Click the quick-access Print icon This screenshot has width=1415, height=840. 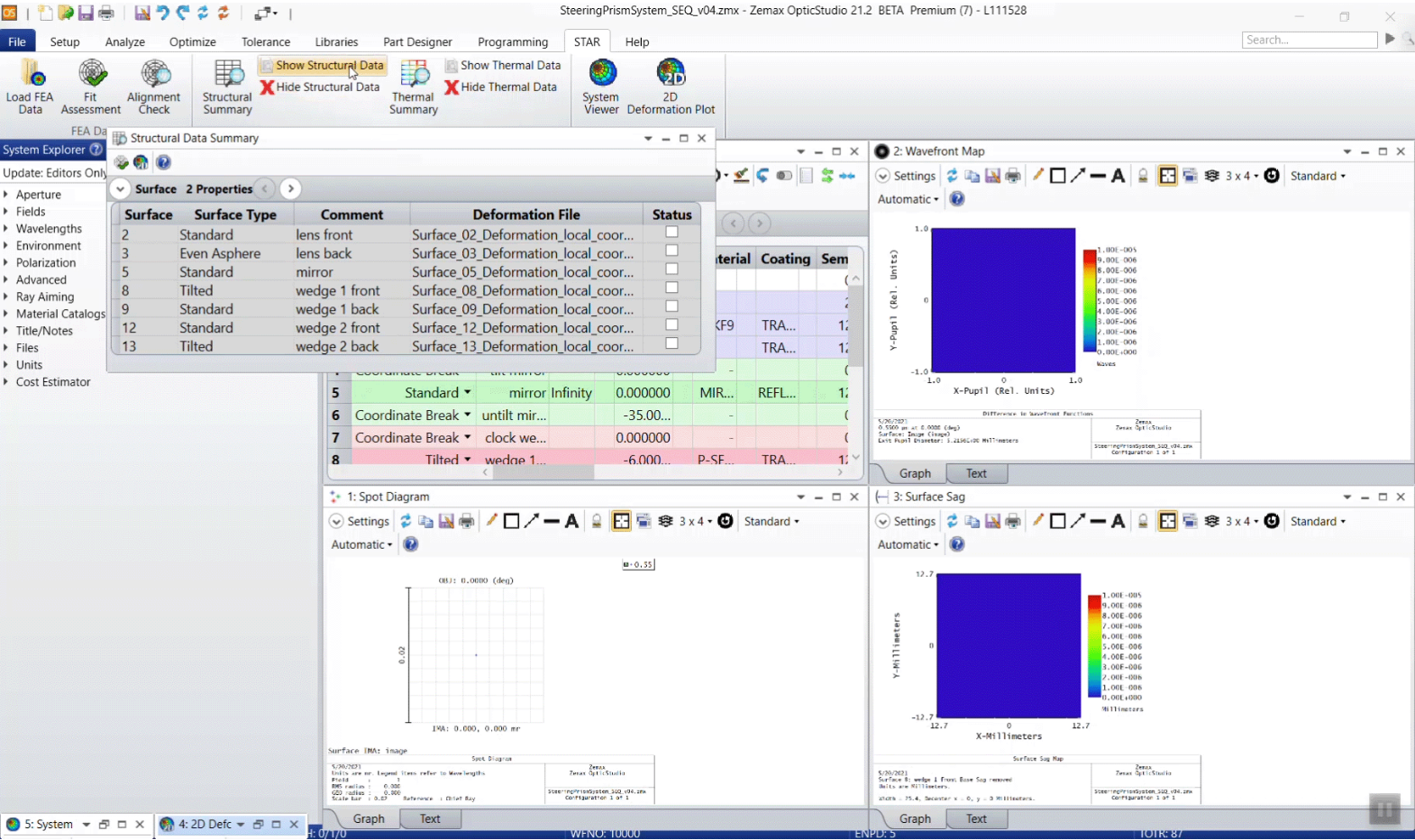[106, 13]
